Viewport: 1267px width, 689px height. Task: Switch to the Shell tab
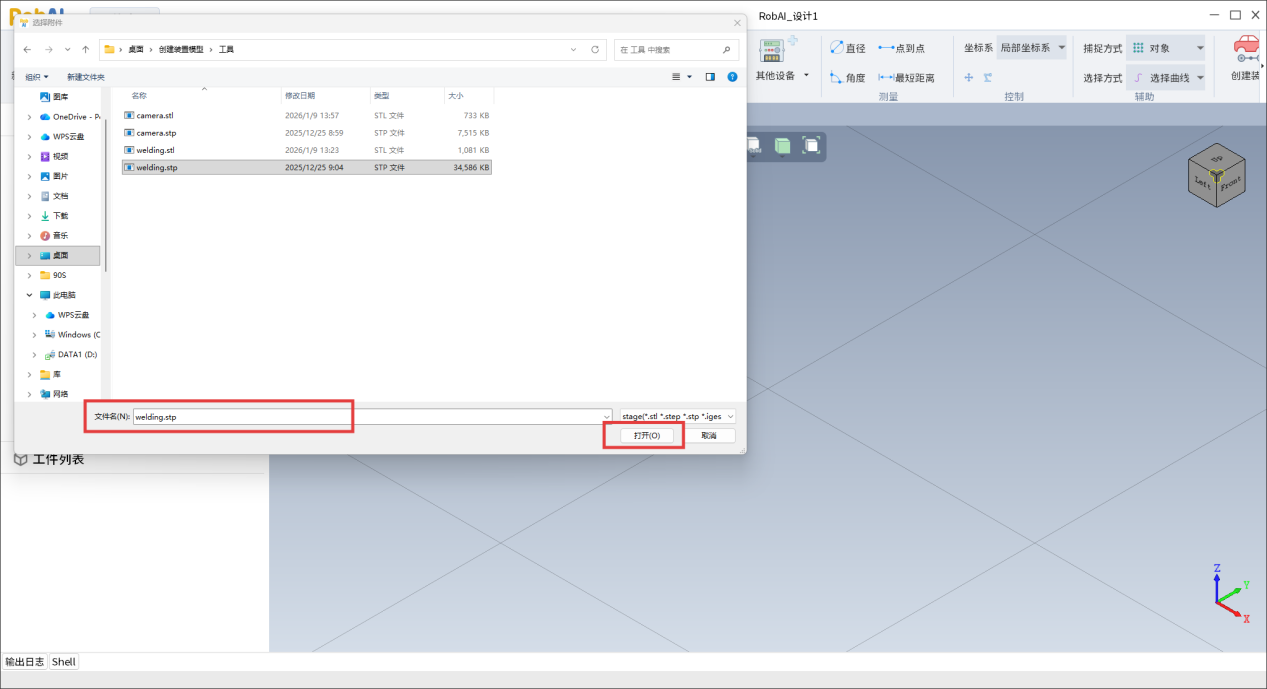[63, 662]
